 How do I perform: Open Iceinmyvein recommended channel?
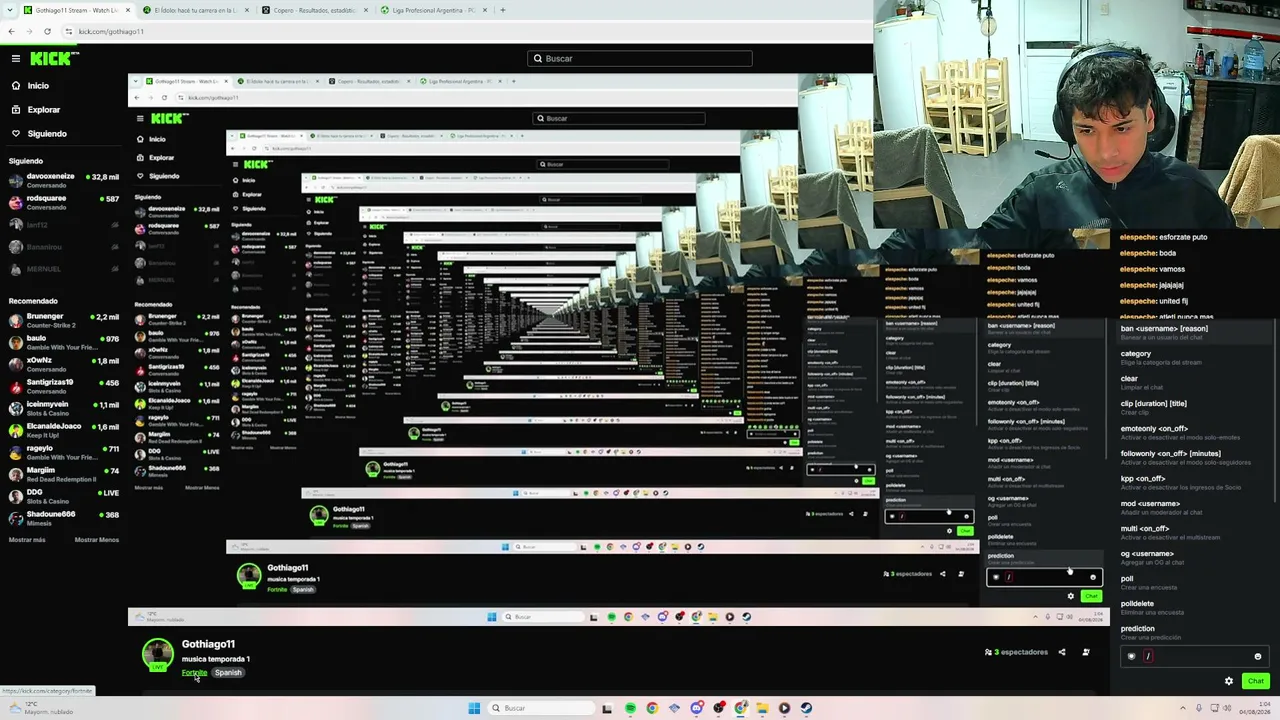click(x=64, y=409)
